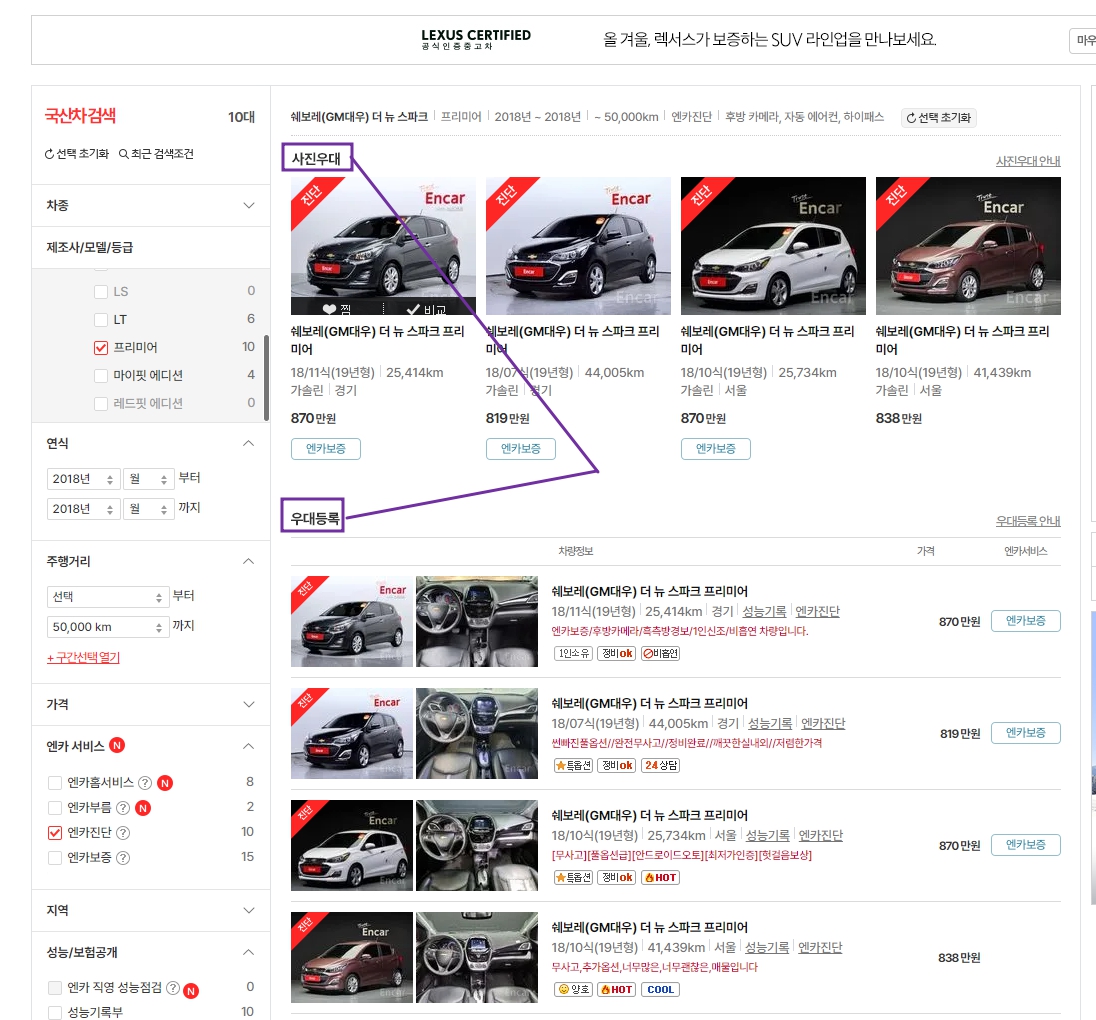This screenshot has height=1020, width=1096.
Task: Click 엔카진단 link in 819만원 listing
Action: (x=823, y=724)
